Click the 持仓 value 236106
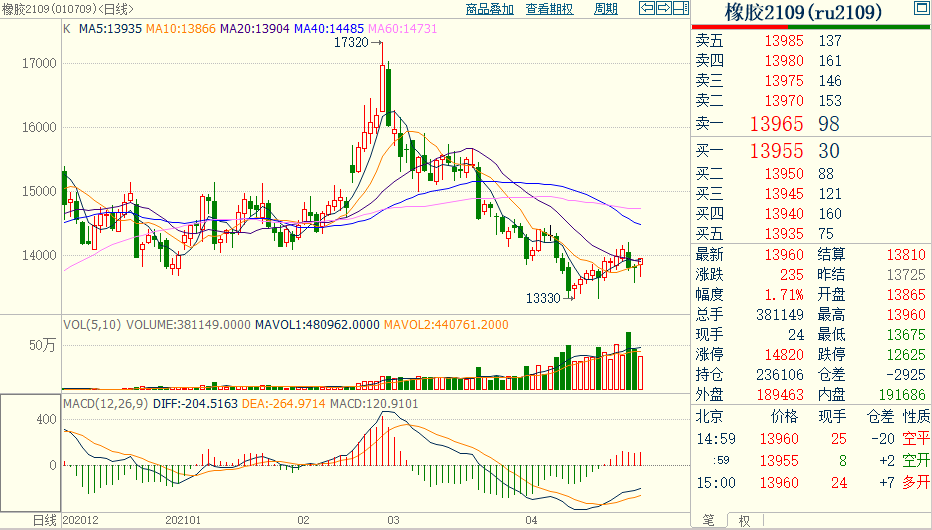Viewport: 932px width, 530px height. click(780, 375)
